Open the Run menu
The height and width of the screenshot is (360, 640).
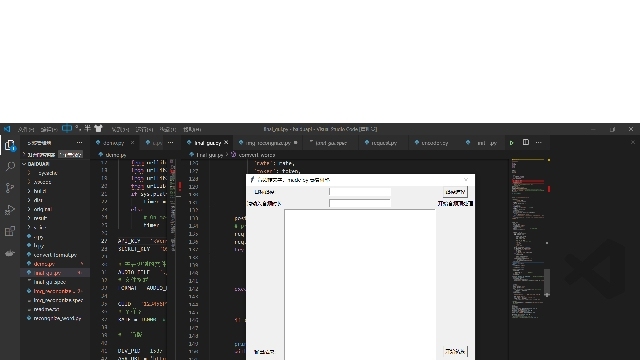(x=144, y=129)
